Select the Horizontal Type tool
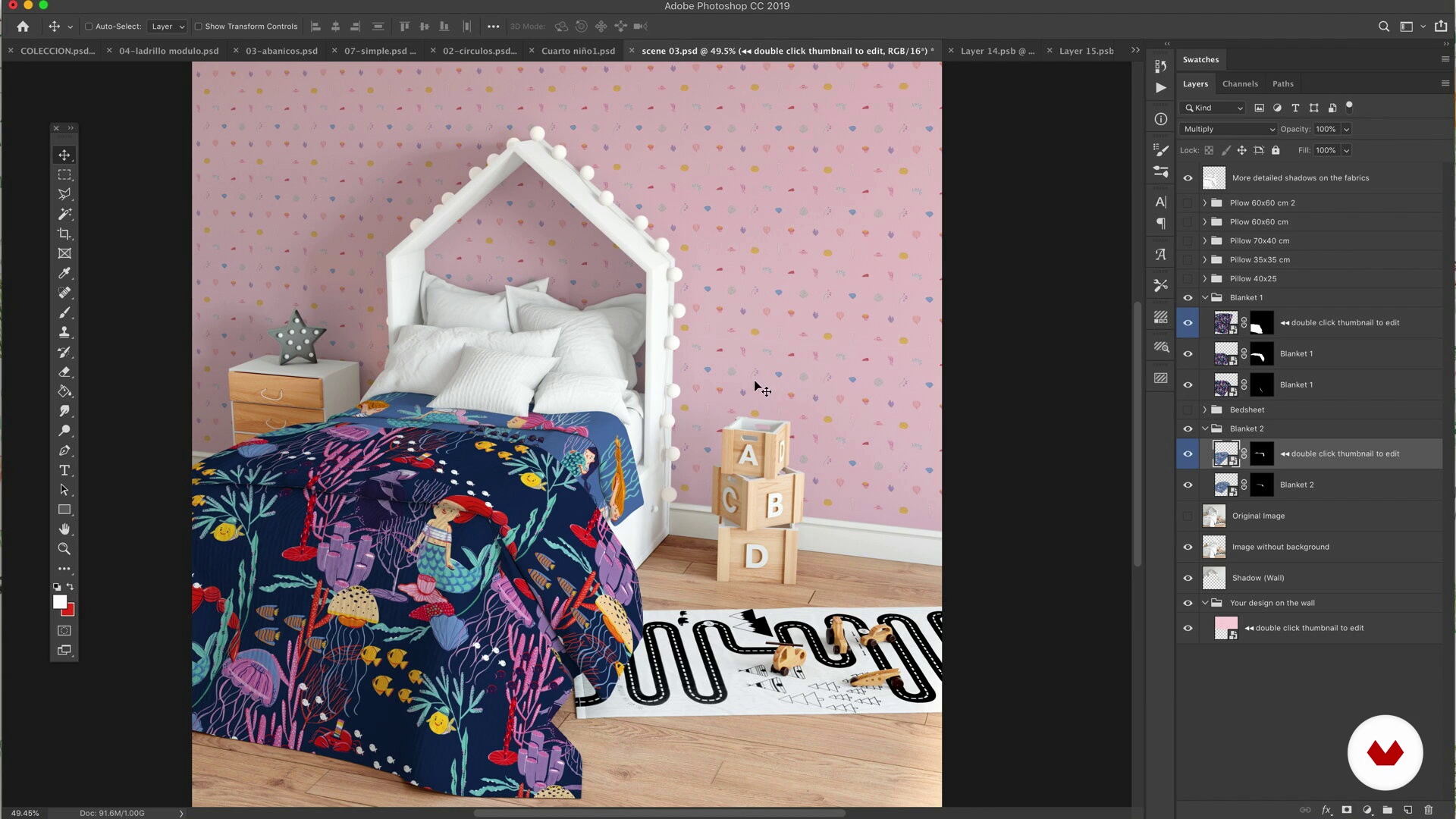Viewport: 1456px width, 819px height. (x=64, y=470)
